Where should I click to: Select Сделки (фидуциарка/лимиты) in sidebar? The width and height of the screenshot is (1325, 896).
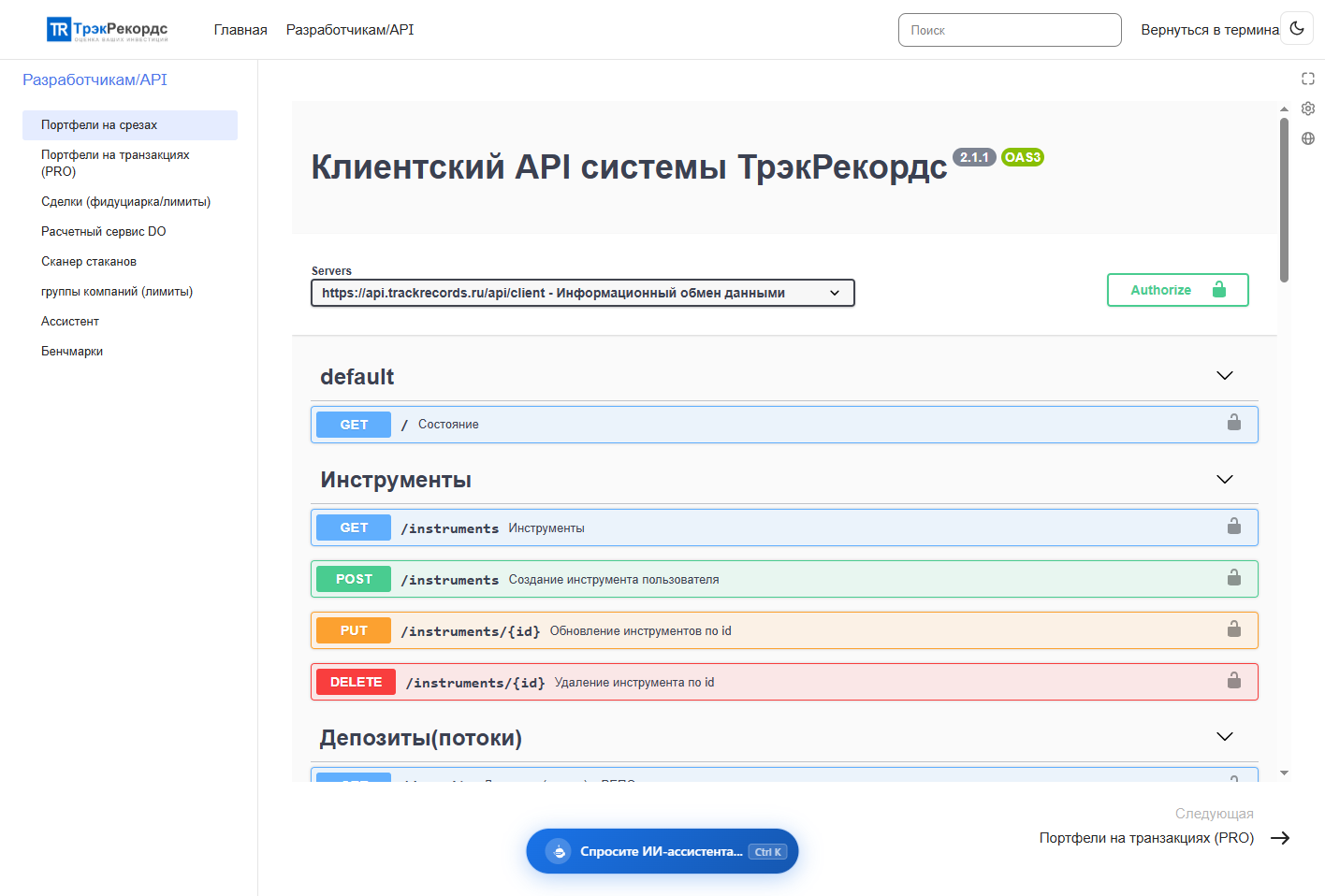click(x=130, y=202)
